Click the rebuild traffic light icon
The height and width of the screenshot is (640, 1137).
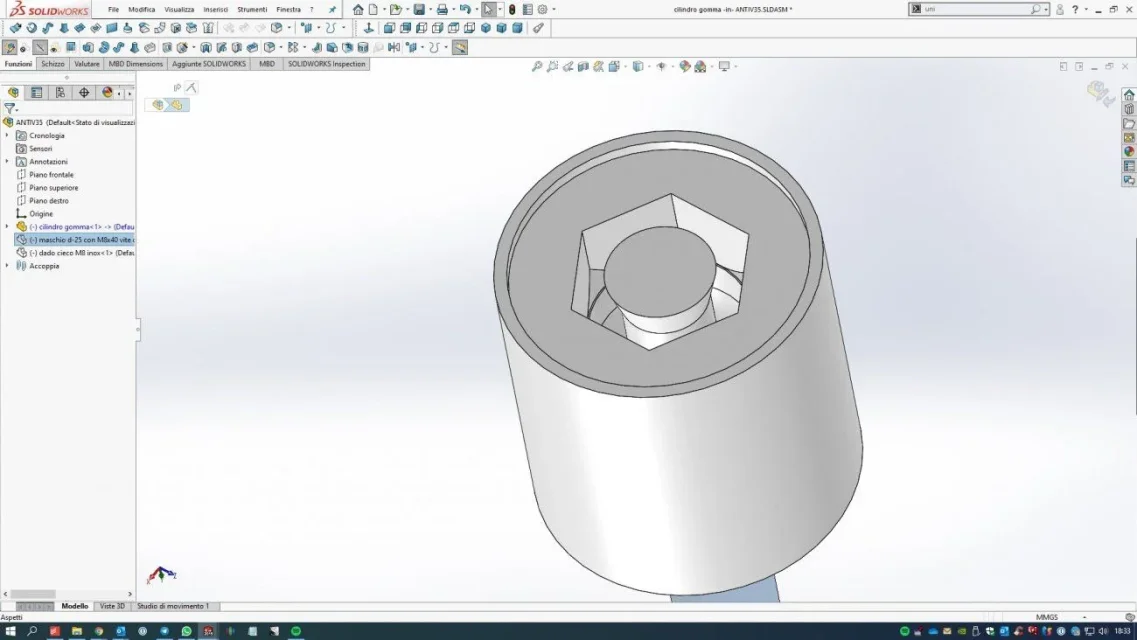tap(512, 9)
